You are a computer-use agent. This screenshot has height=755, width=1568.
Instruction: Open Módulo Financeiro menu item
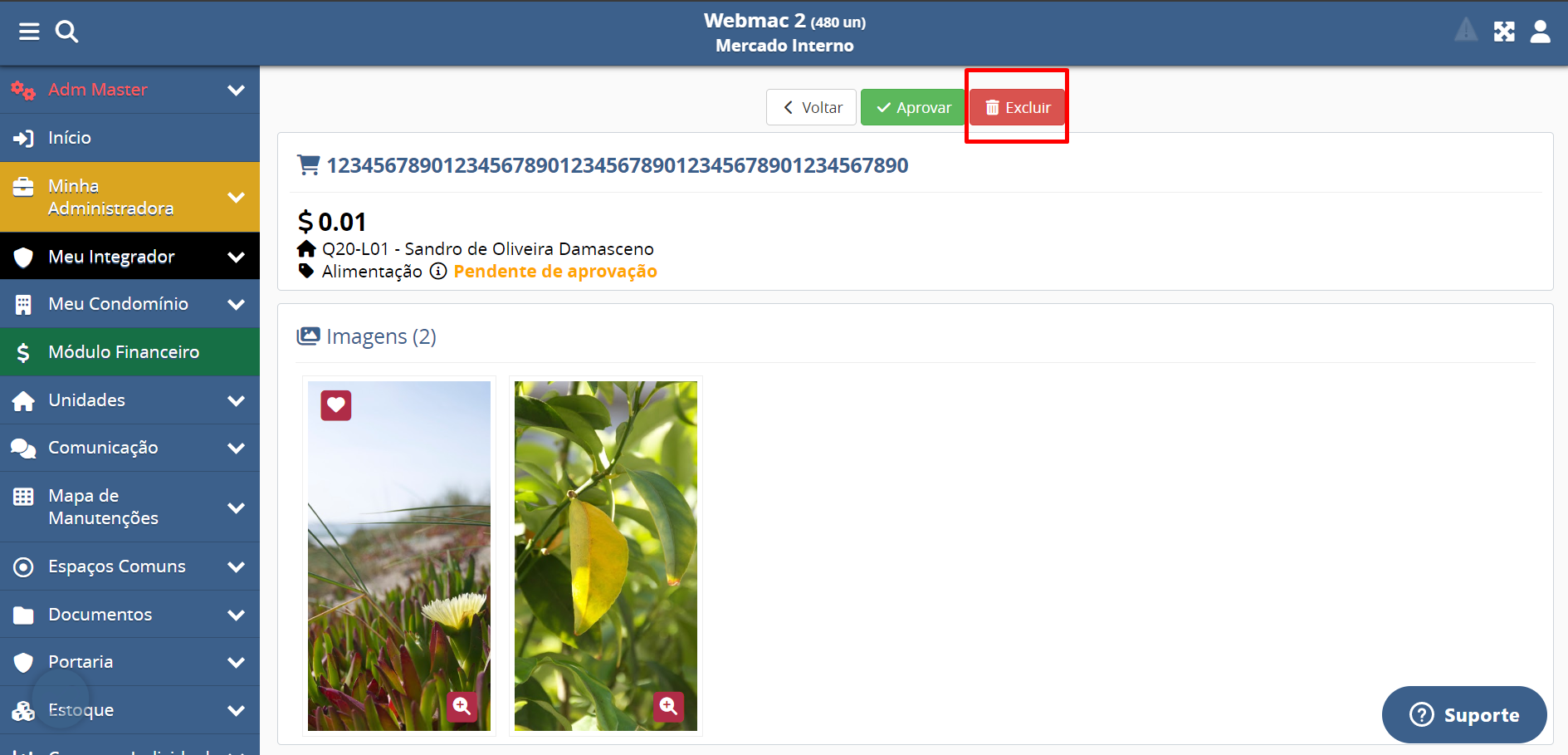tap(129, 352)
